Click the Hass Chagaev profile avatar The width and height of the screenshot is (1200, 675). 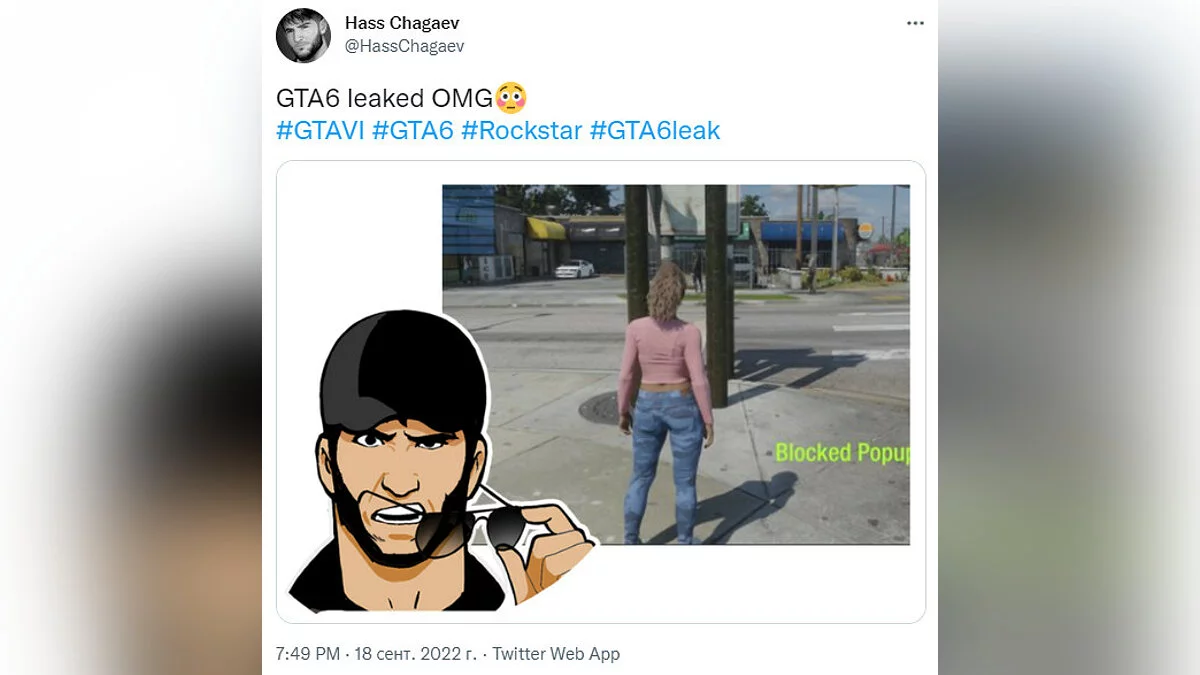[x=303, y=35]
